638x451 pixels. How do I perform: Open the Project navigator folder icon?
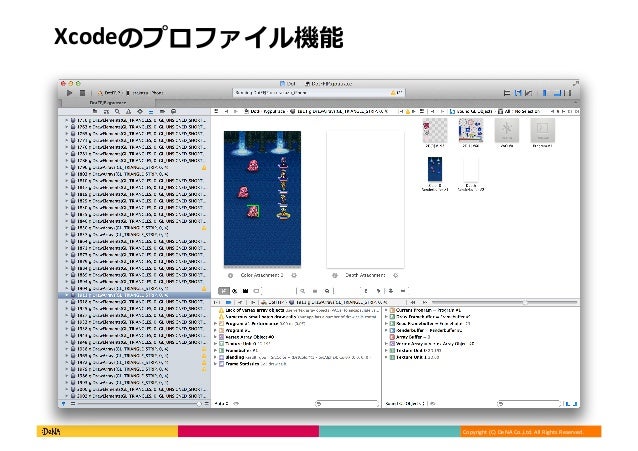pyautogui.click(x=95, y=111)
